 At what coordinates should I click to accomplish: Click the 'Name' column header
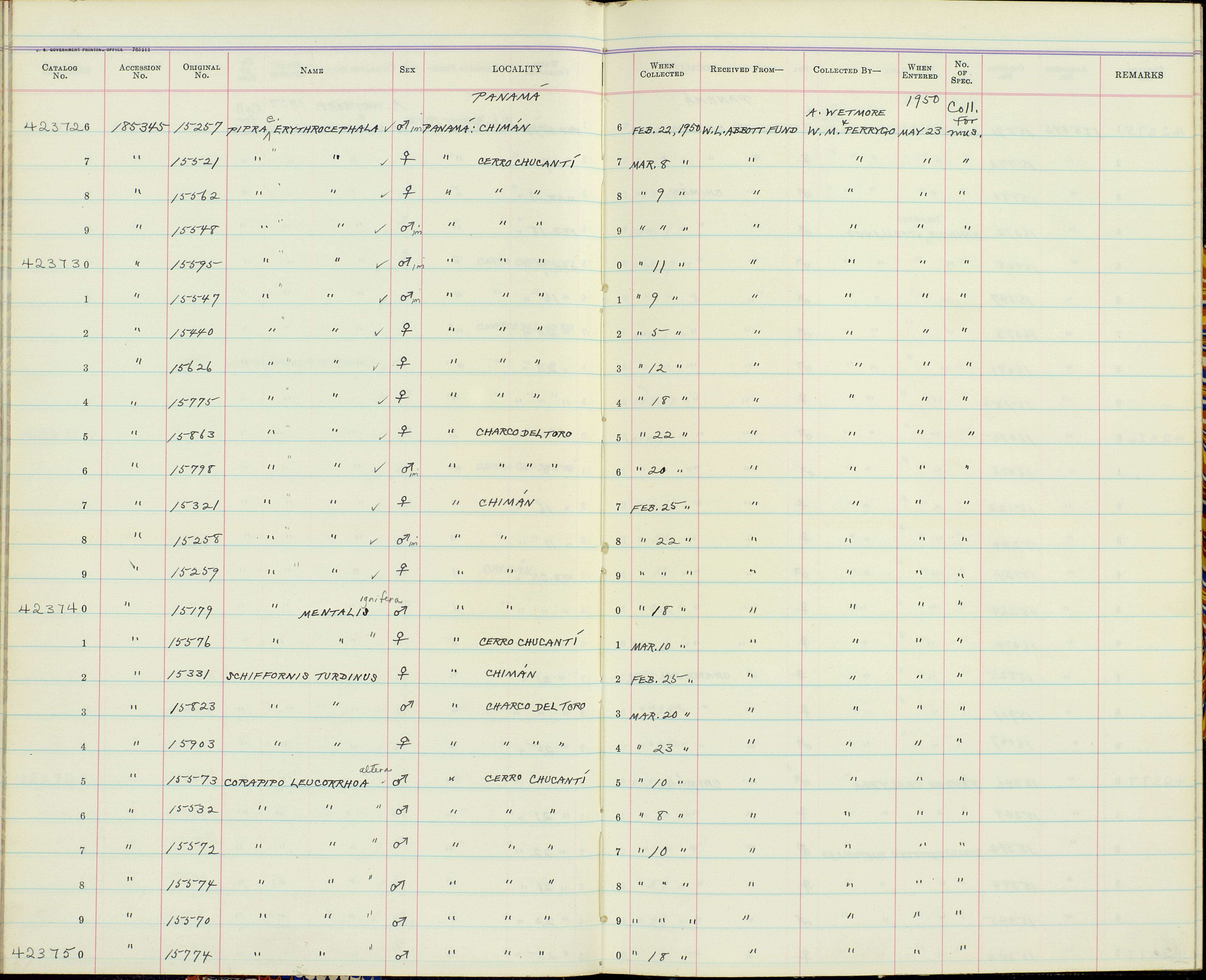[312, 71]
